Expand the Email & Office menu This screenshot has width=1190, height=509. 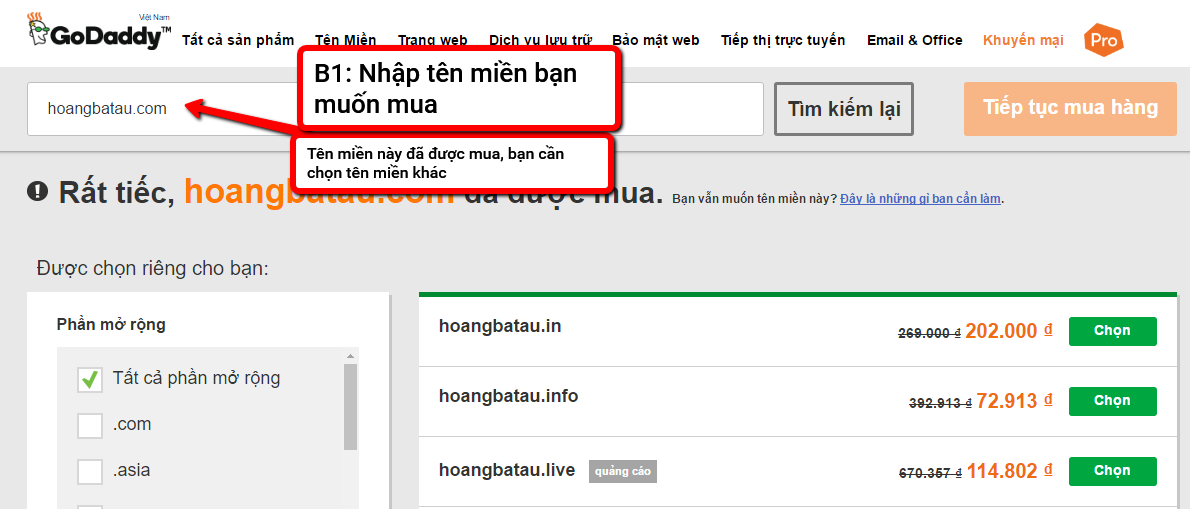(914, 41)
